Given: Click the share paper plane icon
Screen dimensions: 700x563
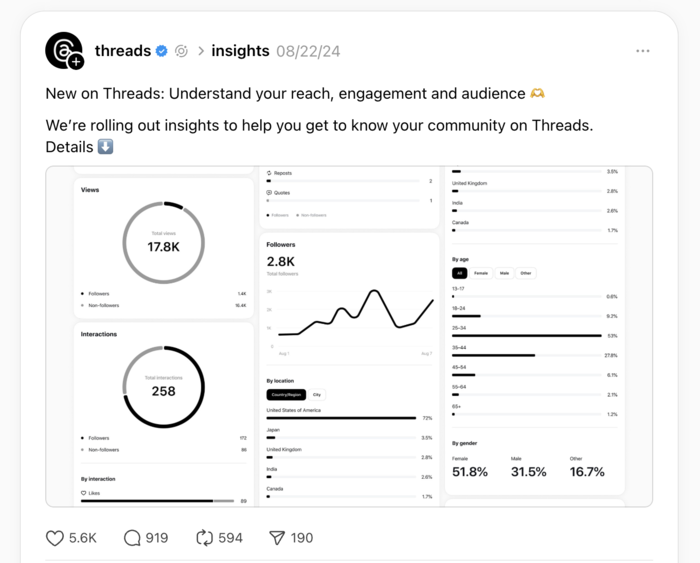Looking at the screenshot, I should tap(277, 538).
